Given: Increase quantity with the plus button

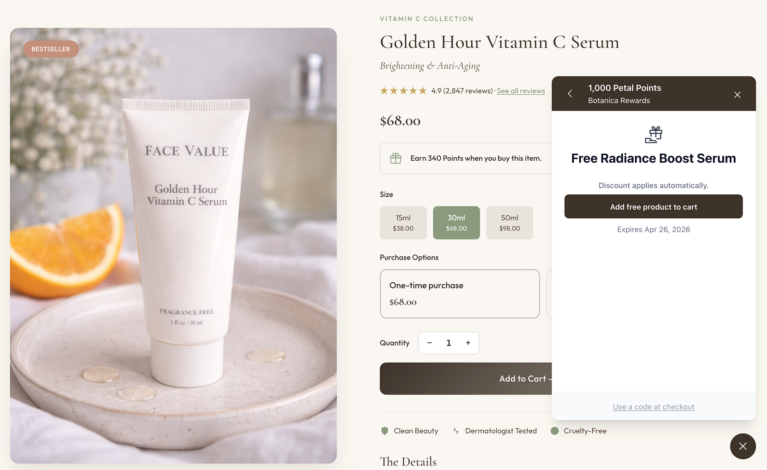Looking at the screenshot, I should coord(468,343).
